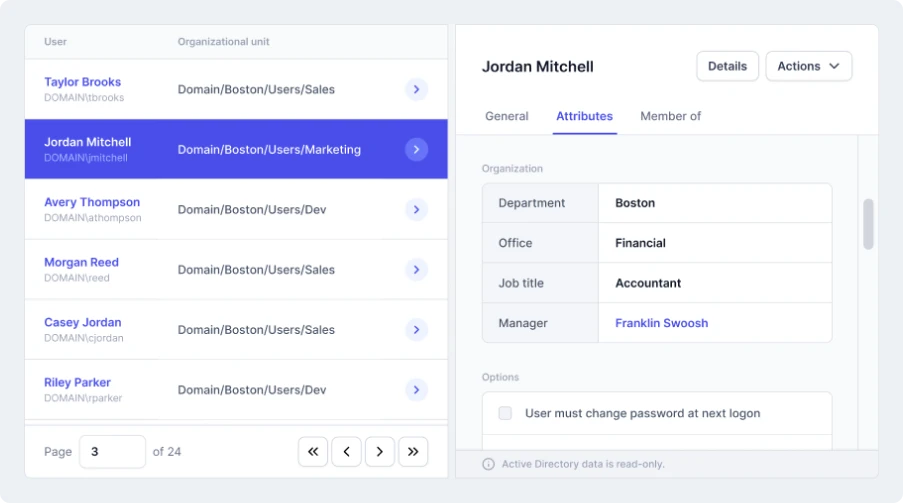Image resolution: width=903 pixels, height=503 pixels.
Task: Go to the next page of users
Action: 380,452
